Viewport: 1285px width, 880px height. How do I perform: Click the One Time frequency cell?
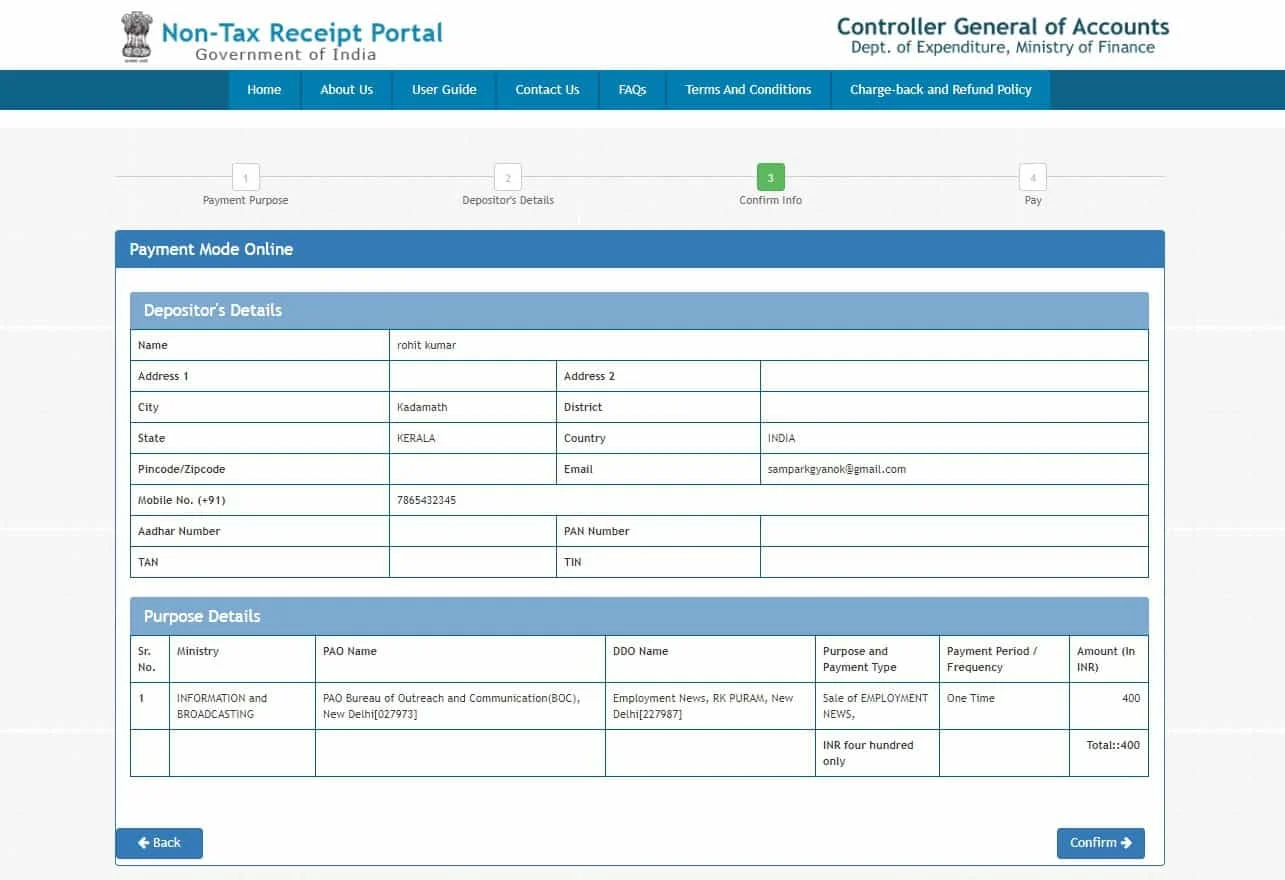click(x=1004, y=706)
